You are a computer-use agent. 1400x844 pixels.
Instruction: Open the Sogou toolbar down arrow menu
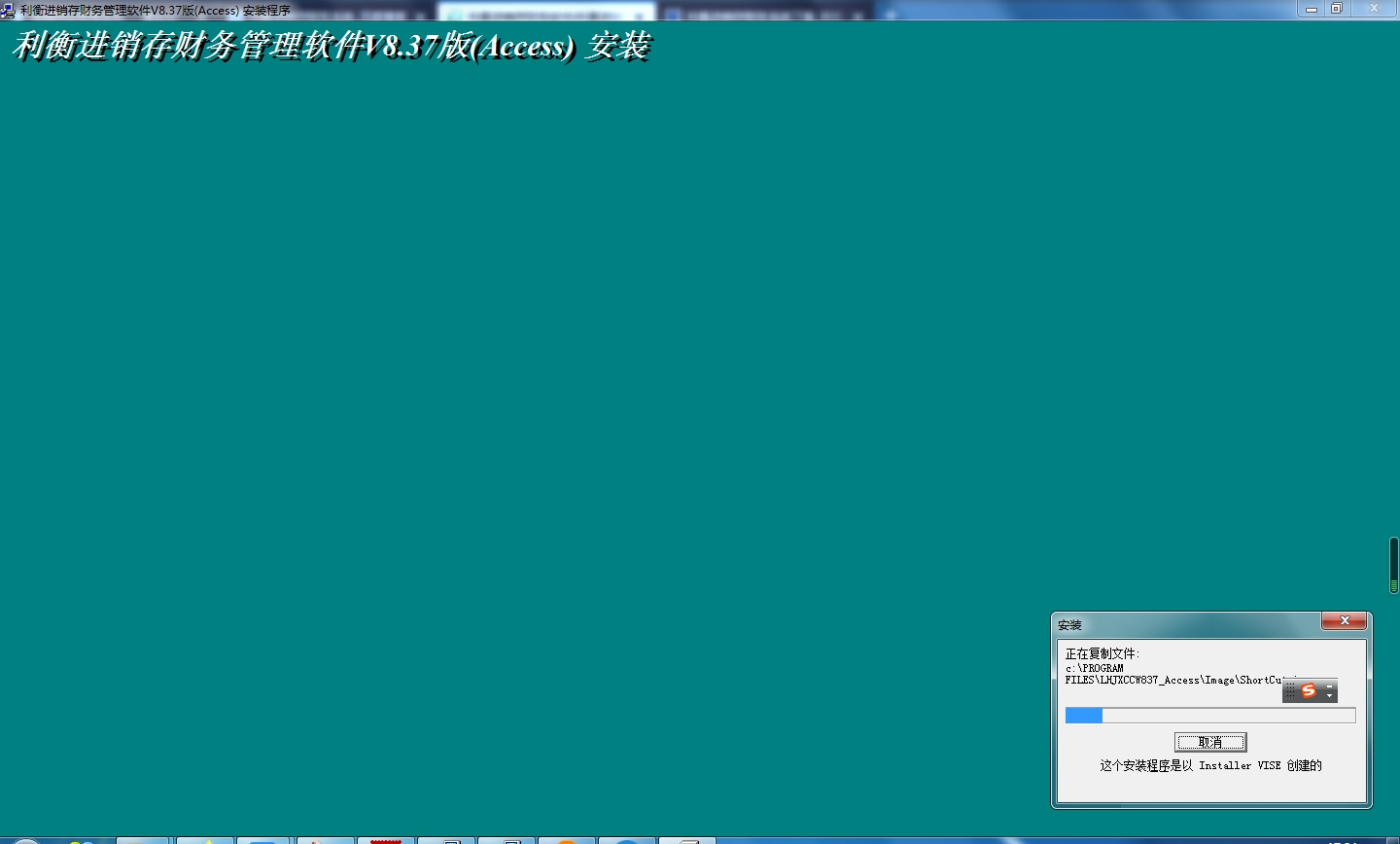coord(1330,696)
